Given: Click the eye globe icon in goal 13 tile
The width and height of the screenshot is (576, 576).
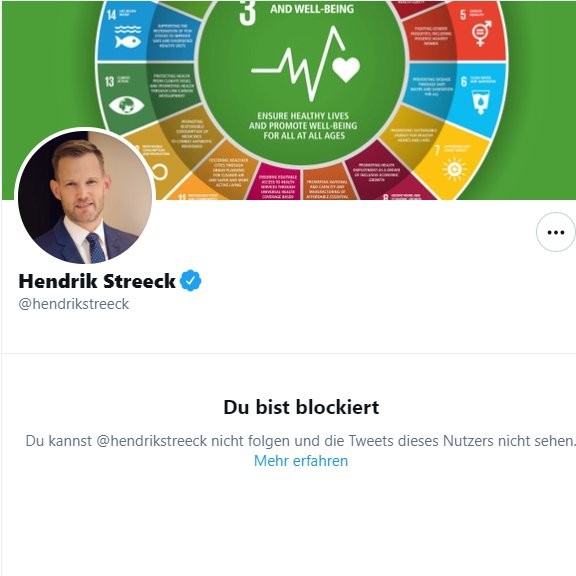Looking at the screenshot, I should click(126, 105).
